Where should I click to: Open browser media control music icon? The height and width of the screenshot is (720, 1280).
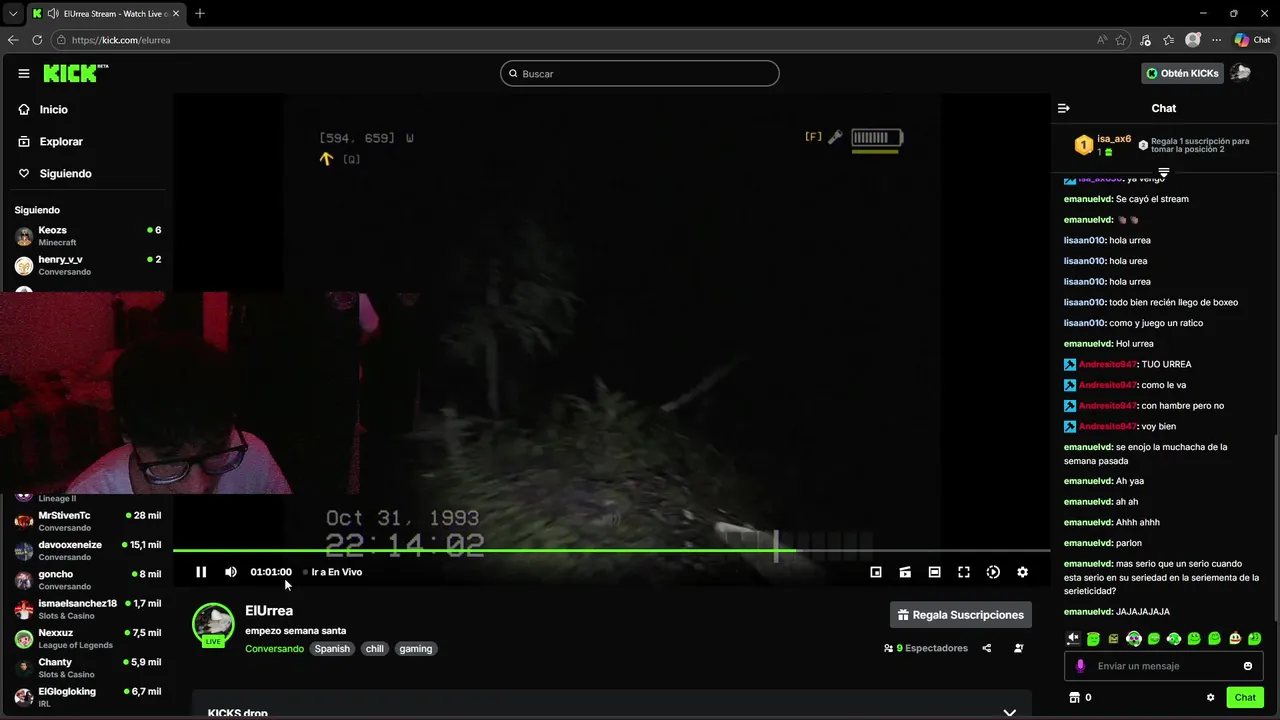[1145, 40]
